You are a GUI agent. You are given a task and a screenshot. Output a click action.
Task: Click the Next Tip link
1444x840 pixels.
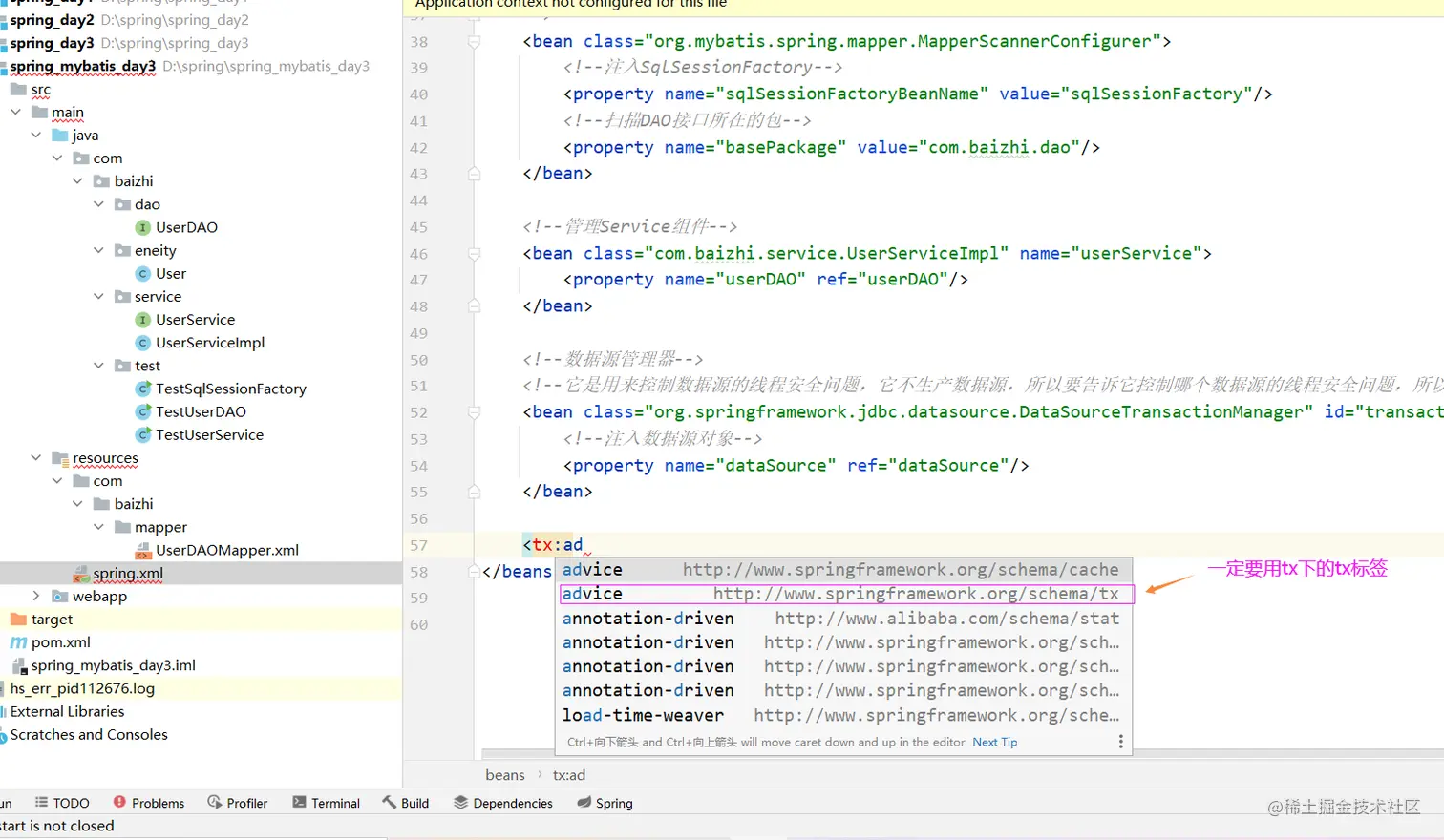pos(994,742)
